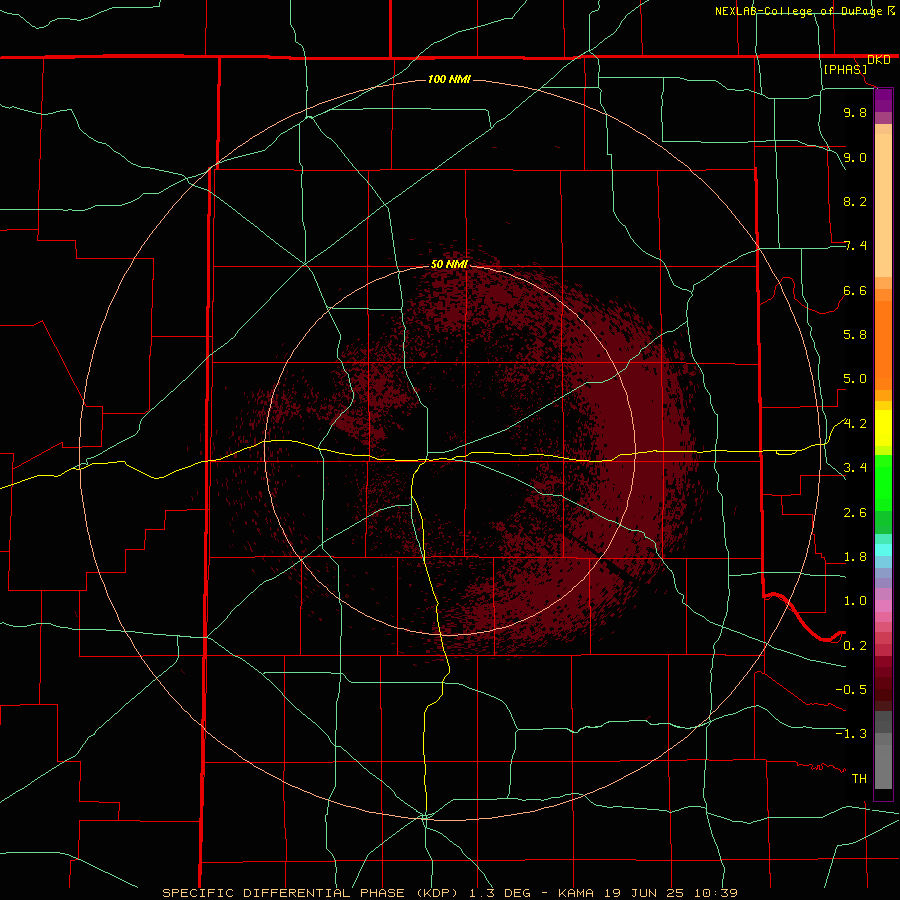Screen dimensions: 900x900
Task: Click the 9.0 value on the scale
Action: (855, 157)
